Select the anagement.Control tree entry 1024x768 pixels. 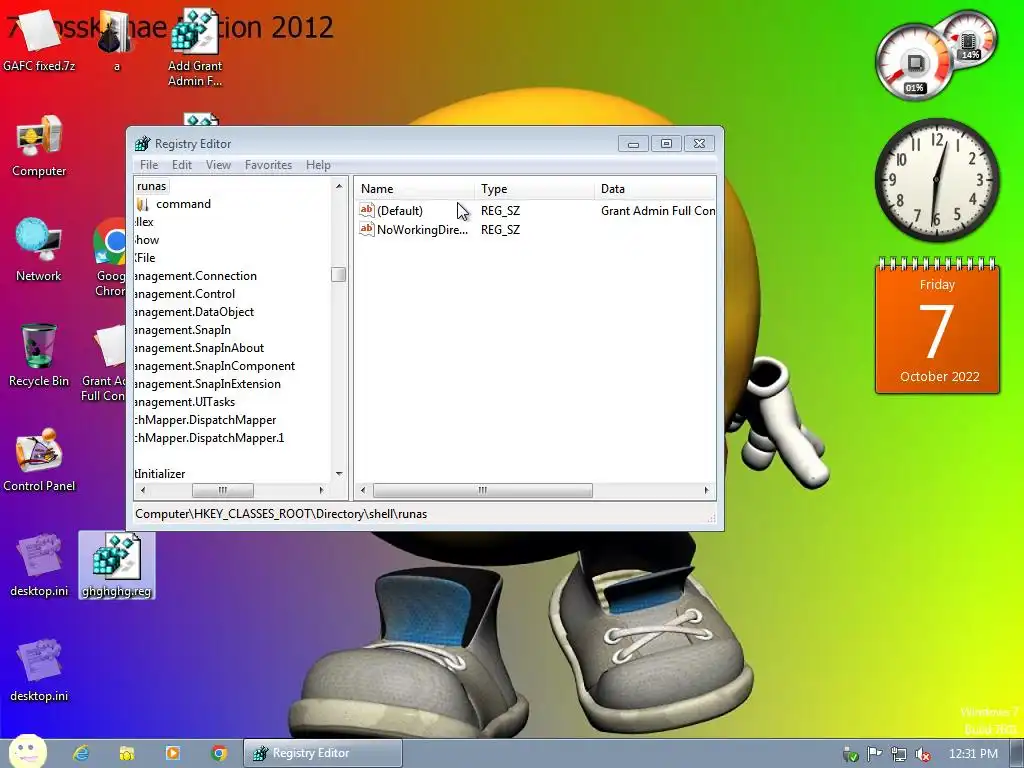184,294
